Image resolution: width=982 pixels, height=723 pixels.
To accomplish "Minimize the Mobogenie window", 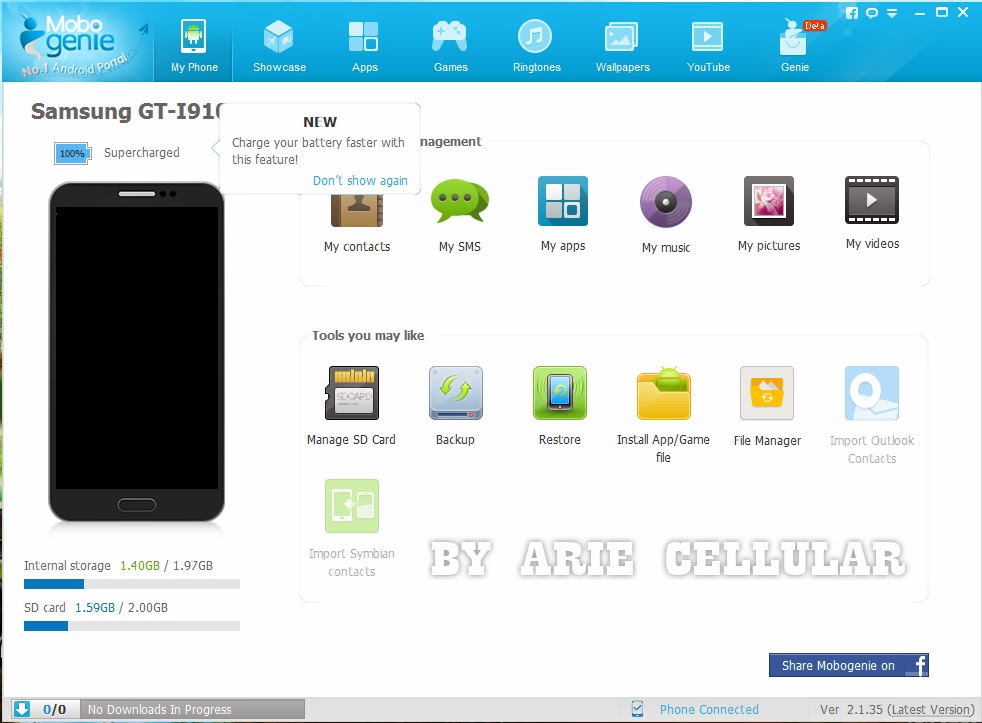I will tap(919, 13).
